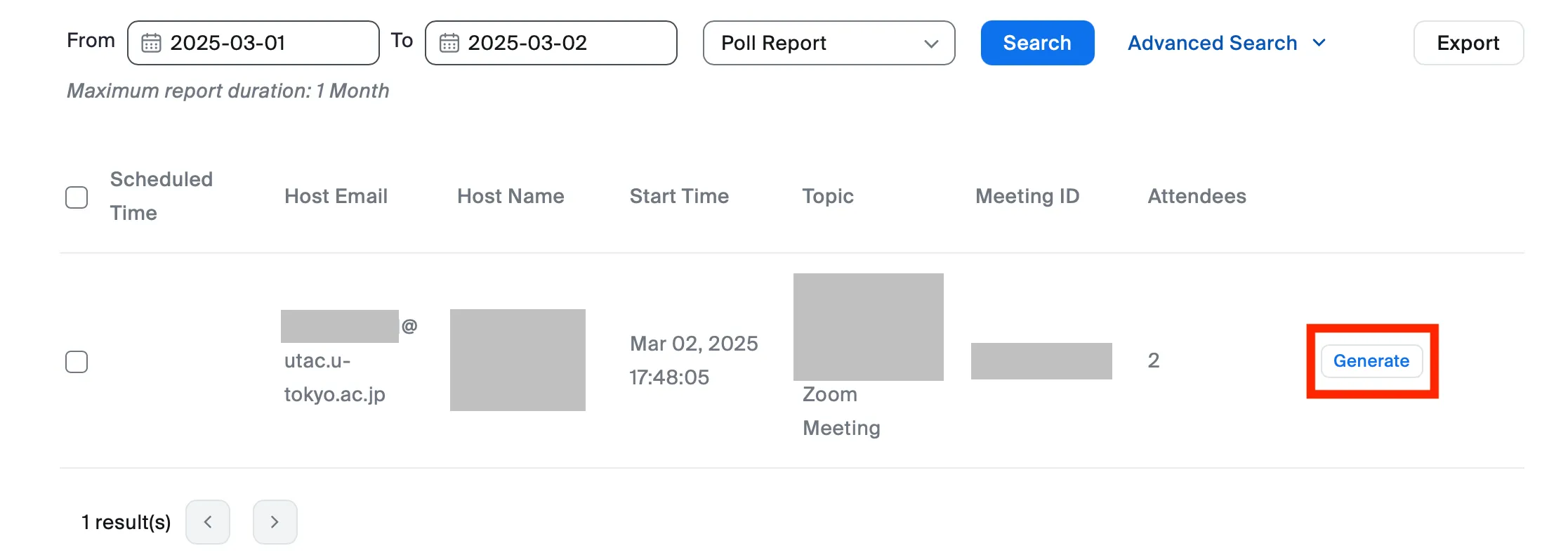Click the calendar icon in From date field
This screenshot has height=553, width=1568.
tap(151, 43)
